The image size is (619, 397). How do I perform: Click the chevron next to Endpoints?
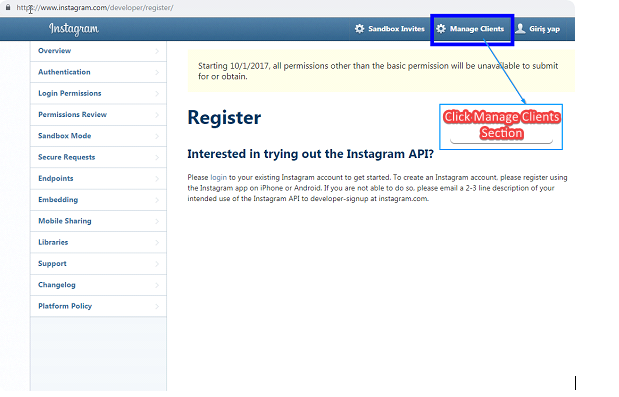coord(157,179)
